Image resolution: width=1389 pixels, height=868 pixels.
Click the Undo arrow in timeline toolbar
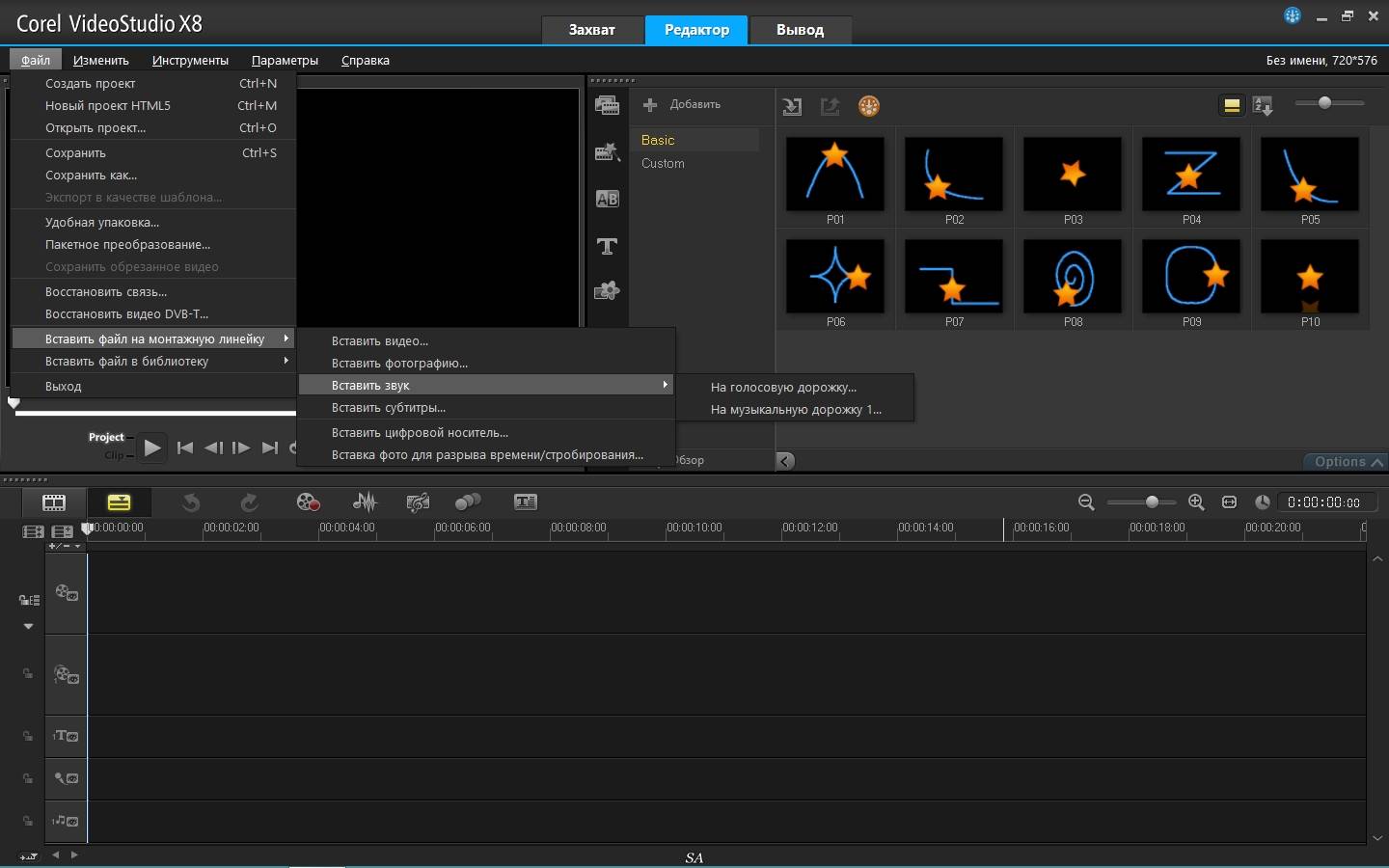pos(190,502)
